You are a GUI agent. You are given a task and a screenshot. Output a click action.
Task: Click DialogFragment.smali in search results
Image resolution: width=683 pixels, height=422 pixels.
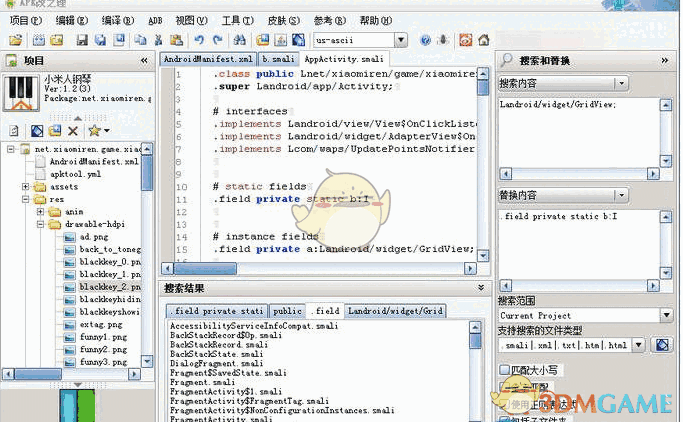(x=216, y=363)
